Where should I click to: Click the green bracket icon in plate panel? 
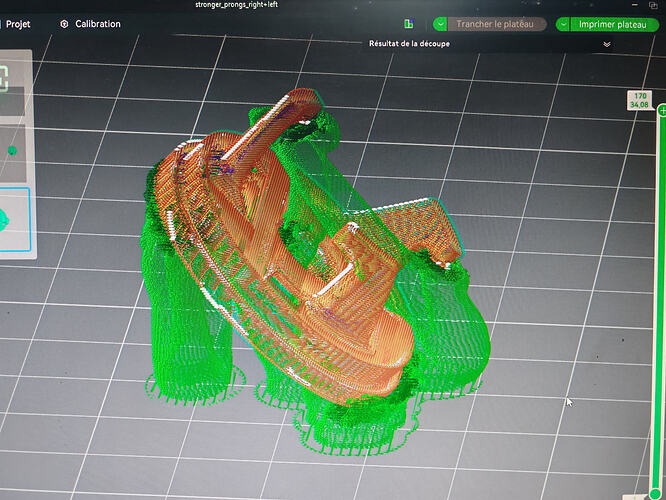tap(4, 79)
